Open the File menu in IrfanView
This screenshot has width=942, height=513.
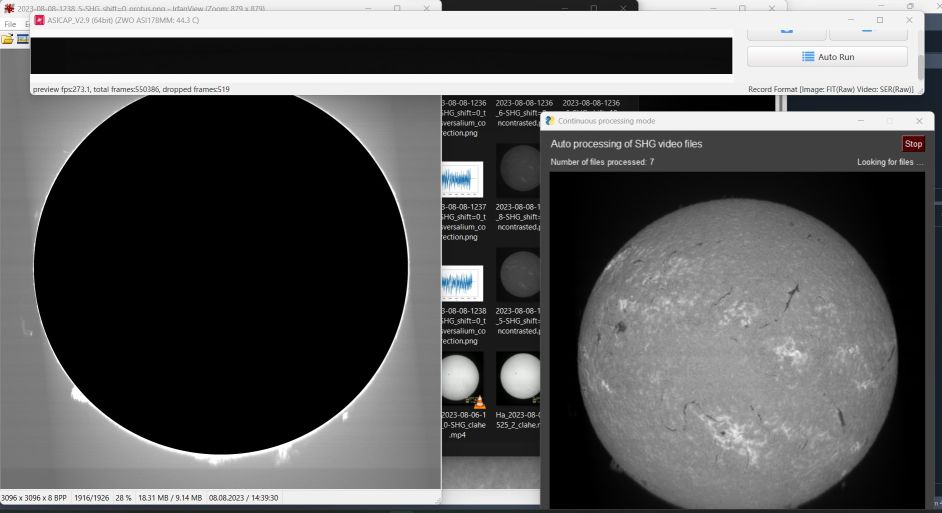click(10, 24)
